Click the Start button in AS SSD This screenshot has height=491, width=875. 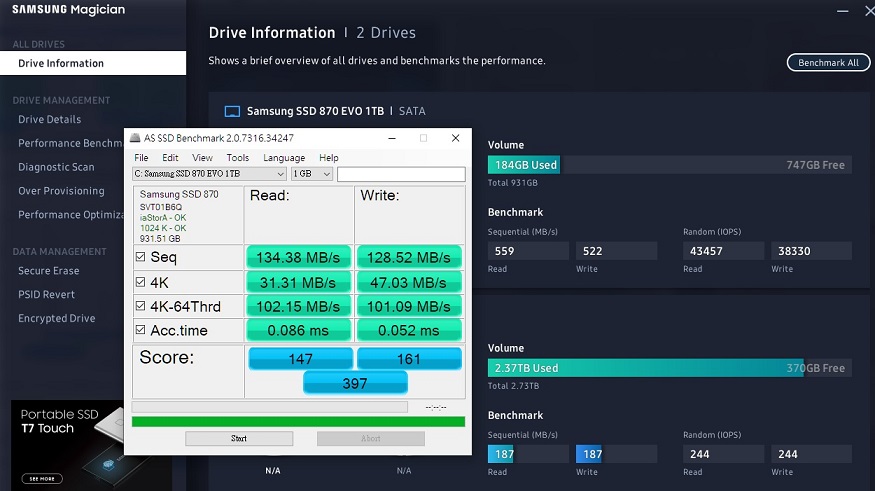click(x=239, y=439)
